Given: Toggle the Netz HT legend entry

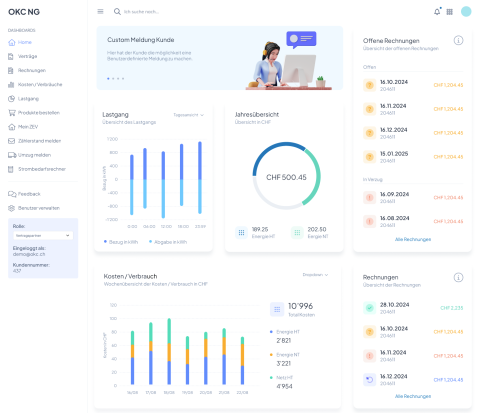Looking at the screenshot, I should tap(281, 378).
